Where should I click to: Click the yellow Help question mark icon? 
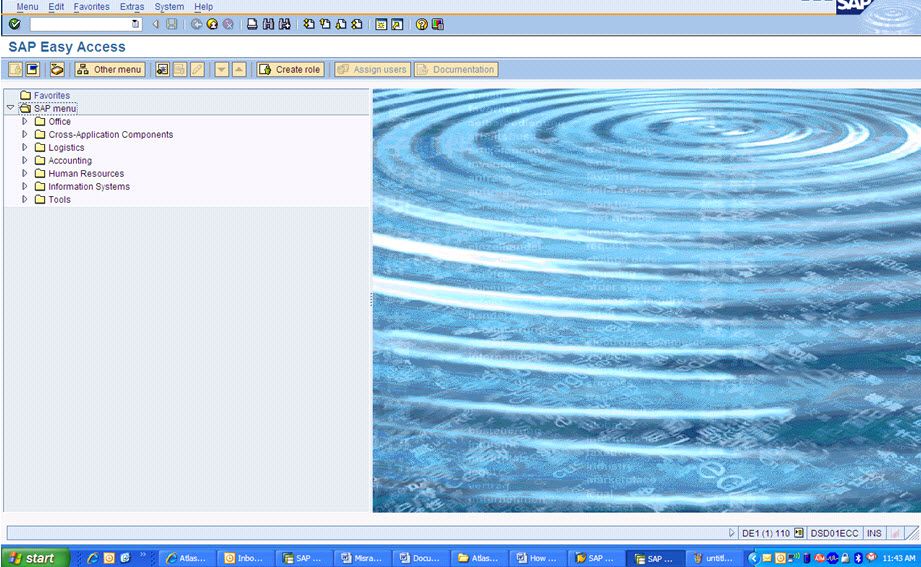tap(421, 24)
